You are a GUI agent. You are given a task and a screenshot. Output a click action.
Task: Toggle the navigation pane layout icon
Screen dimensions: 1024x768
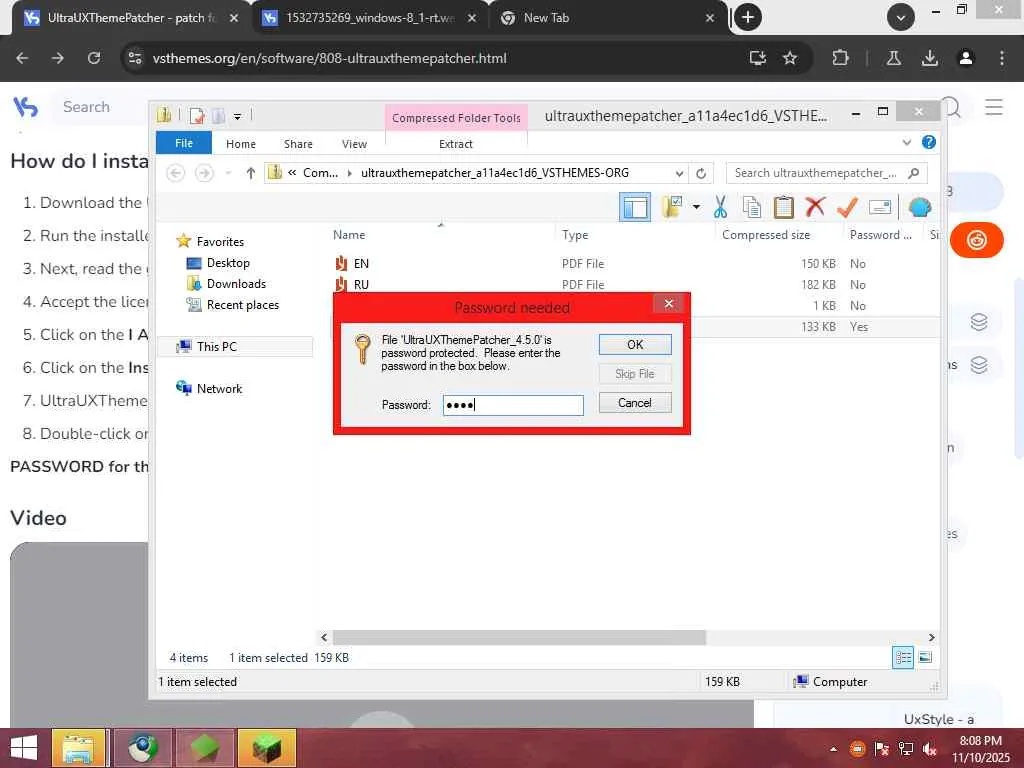[x=634, y=208]
